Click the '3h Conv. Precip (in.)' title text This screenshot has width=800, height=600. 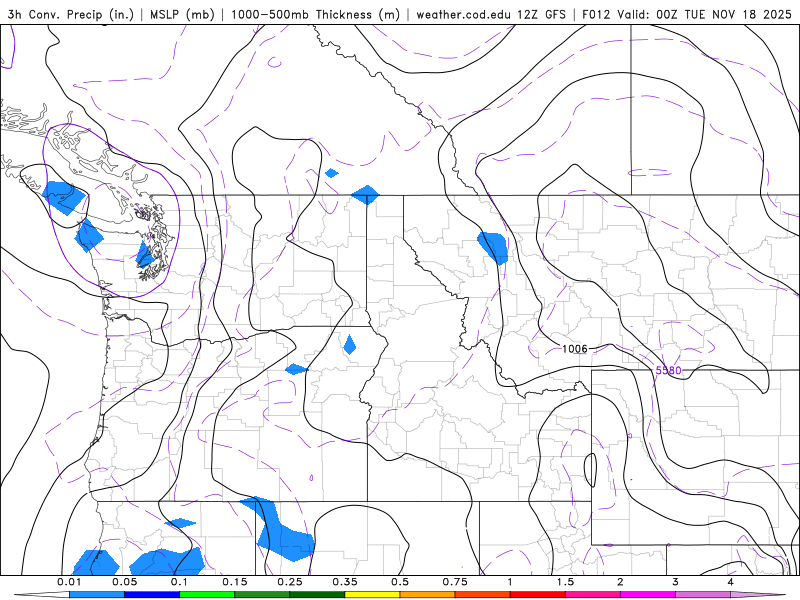coord(70,14)
